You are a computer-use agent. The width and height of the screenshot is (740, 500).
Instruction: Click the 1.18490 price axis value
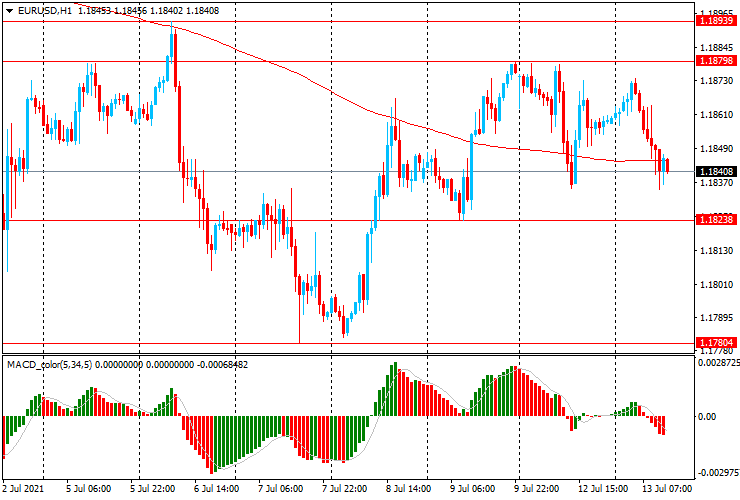click(x=717, y=149)
